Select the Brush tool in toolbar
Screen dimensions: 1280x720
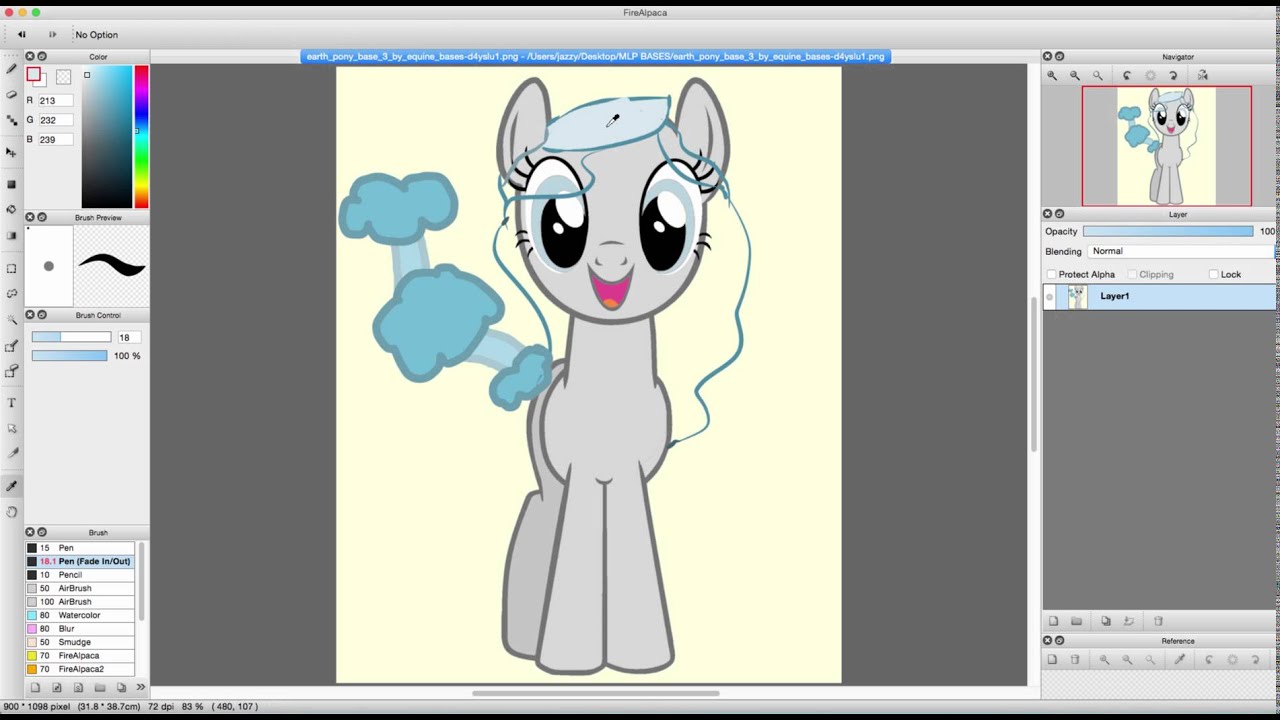[11, 69]
